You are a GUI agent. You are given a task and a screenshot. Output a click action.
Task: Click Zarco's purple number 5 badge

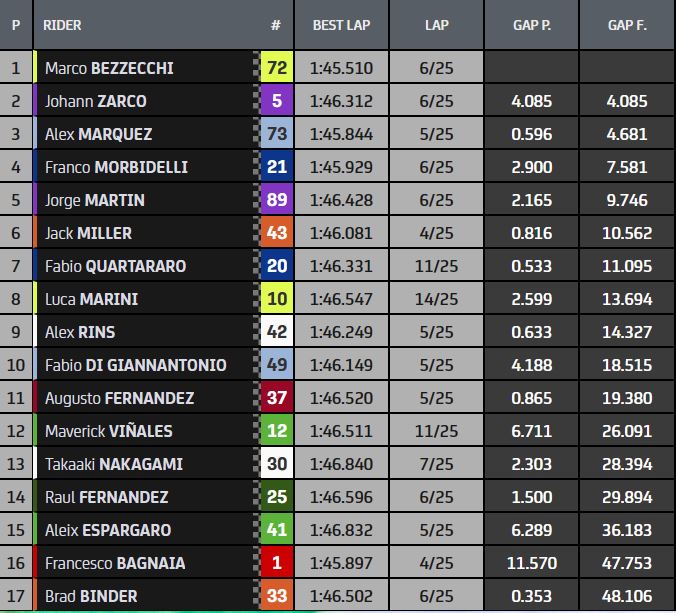click(276, 101)
